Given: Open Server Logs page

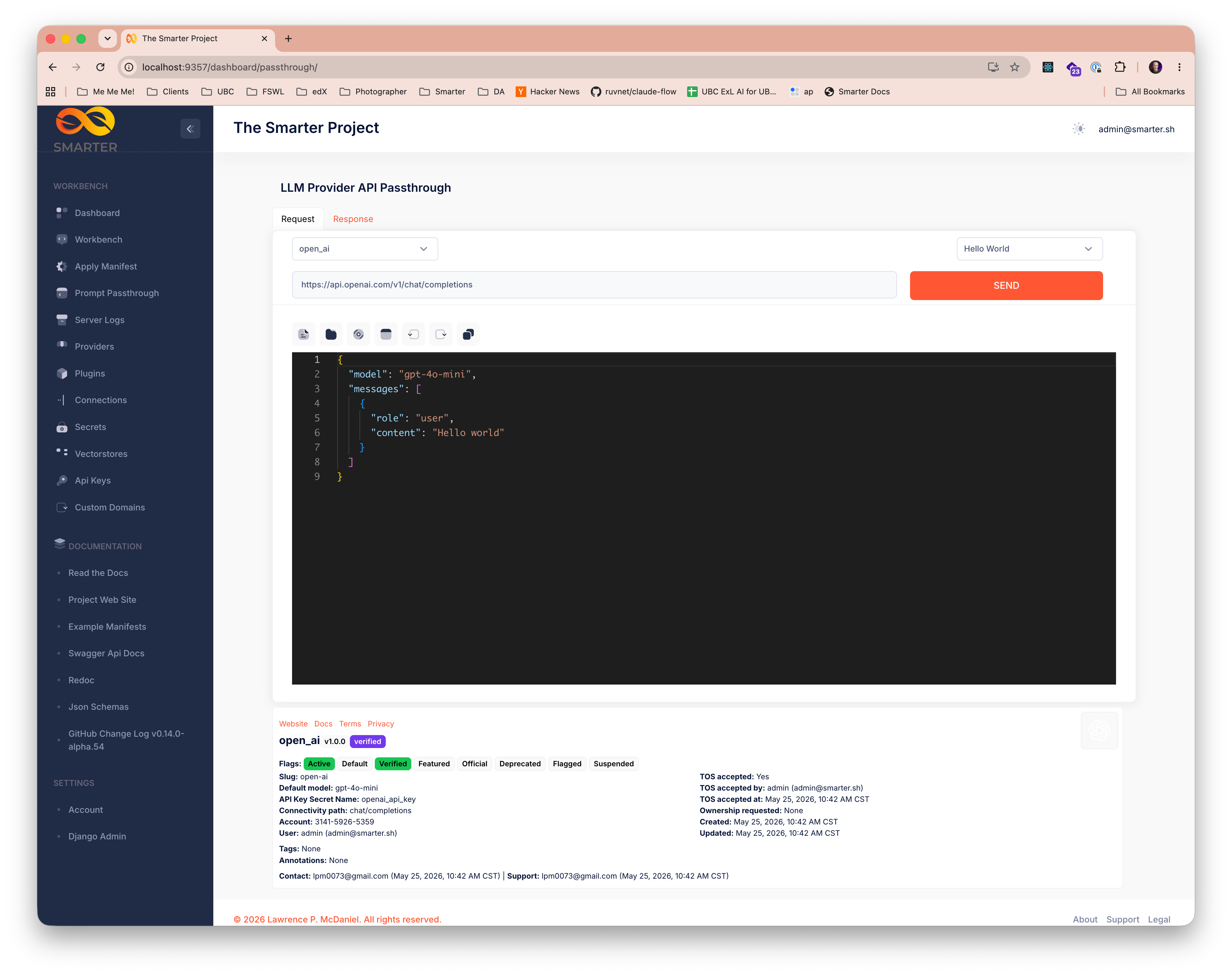Looking at the screenshot, I should 99,320.
